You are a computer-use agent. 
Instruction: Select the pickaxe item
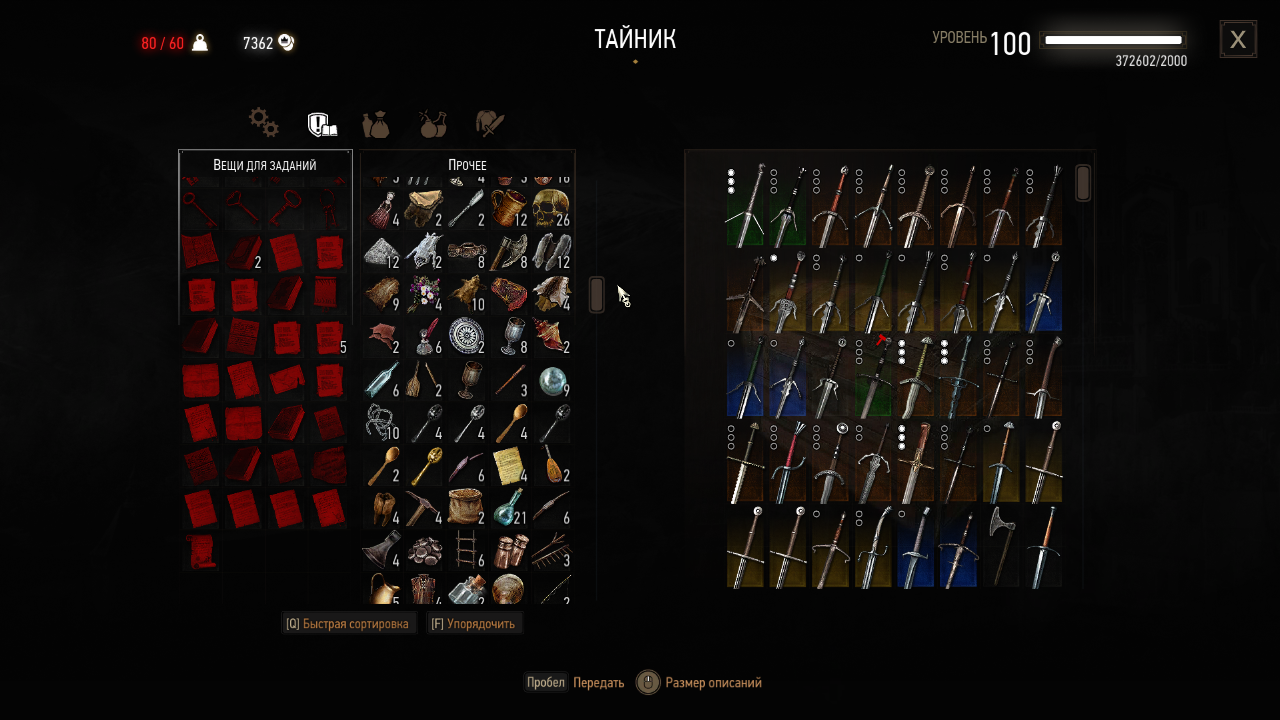tap(424, 507)
